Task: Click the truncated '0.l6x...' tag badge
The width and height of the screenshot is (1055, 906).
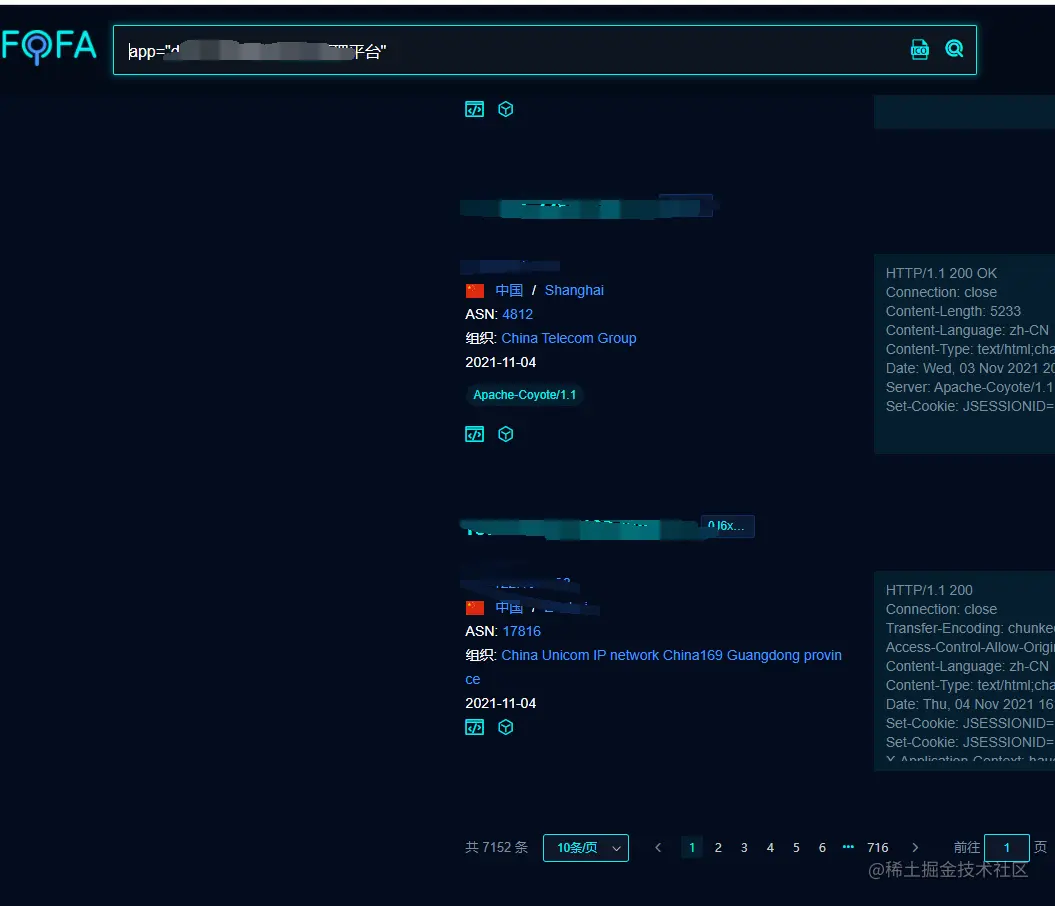Action: 727,526
